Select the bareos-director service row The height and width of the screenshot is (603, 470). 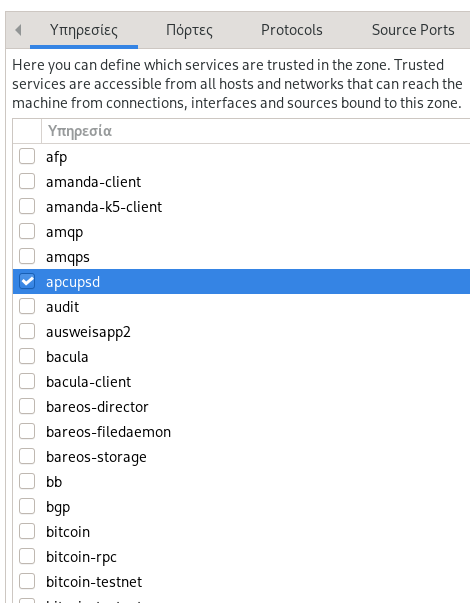pyautogui.click(x=241, y=406)
